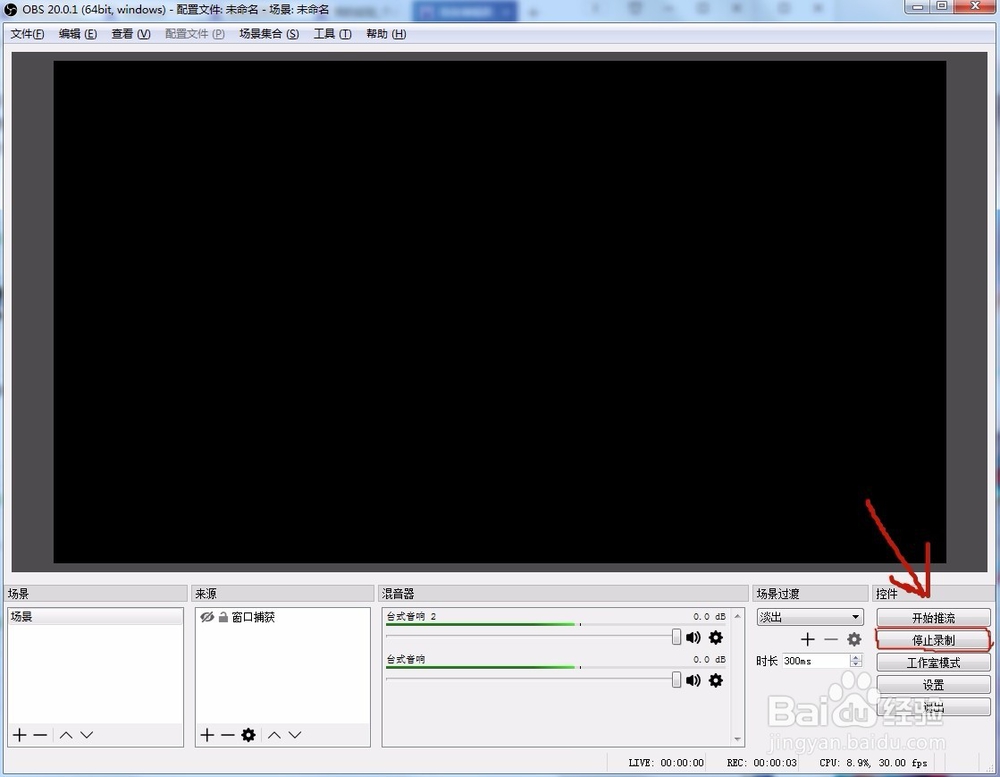The height and width of the screenshot is (777, 1000).
Task: Click the black preview canvas
Action: [499, 311]
